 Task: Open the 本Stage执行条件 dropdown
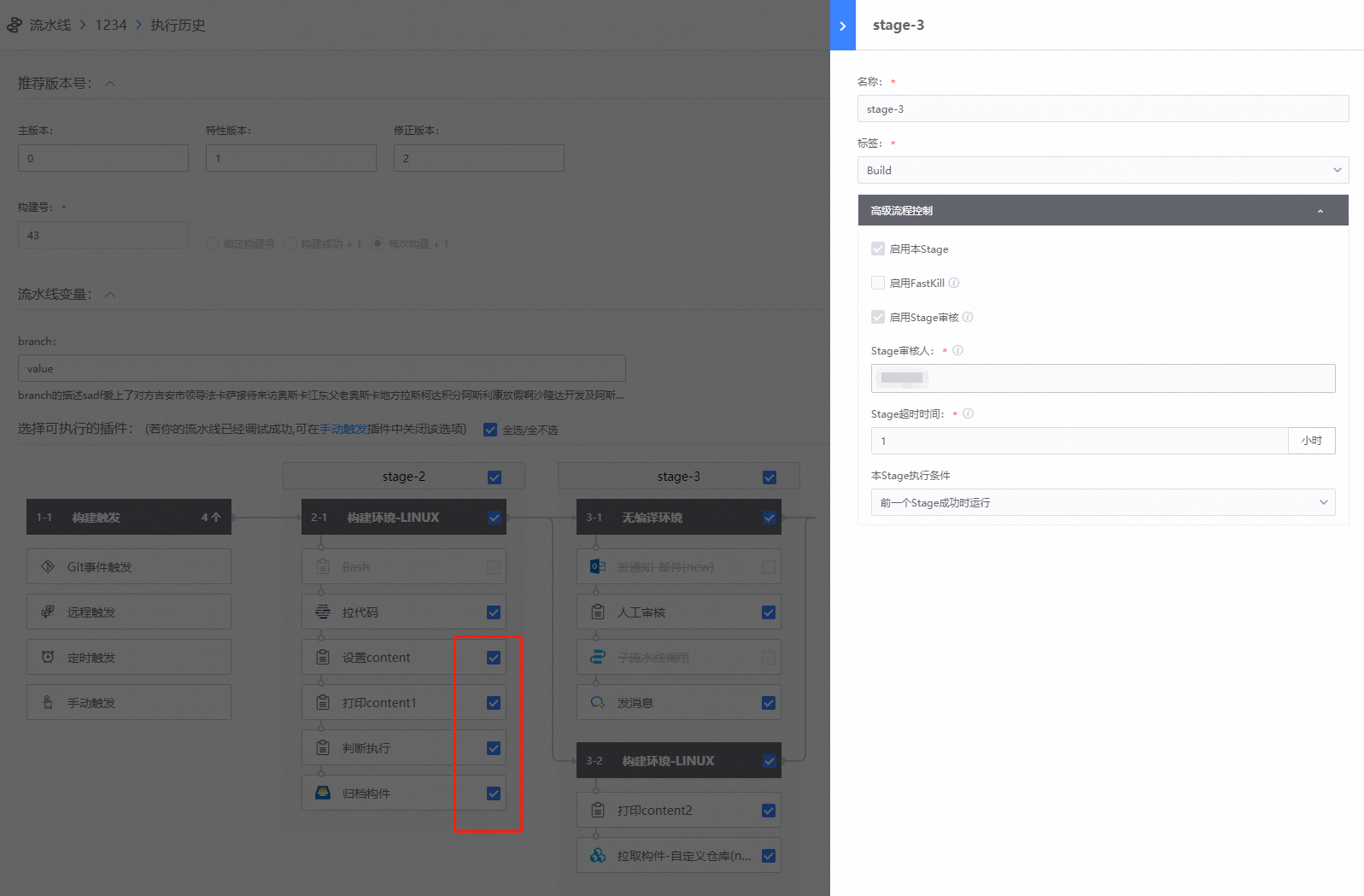(x=1103, y=502)
